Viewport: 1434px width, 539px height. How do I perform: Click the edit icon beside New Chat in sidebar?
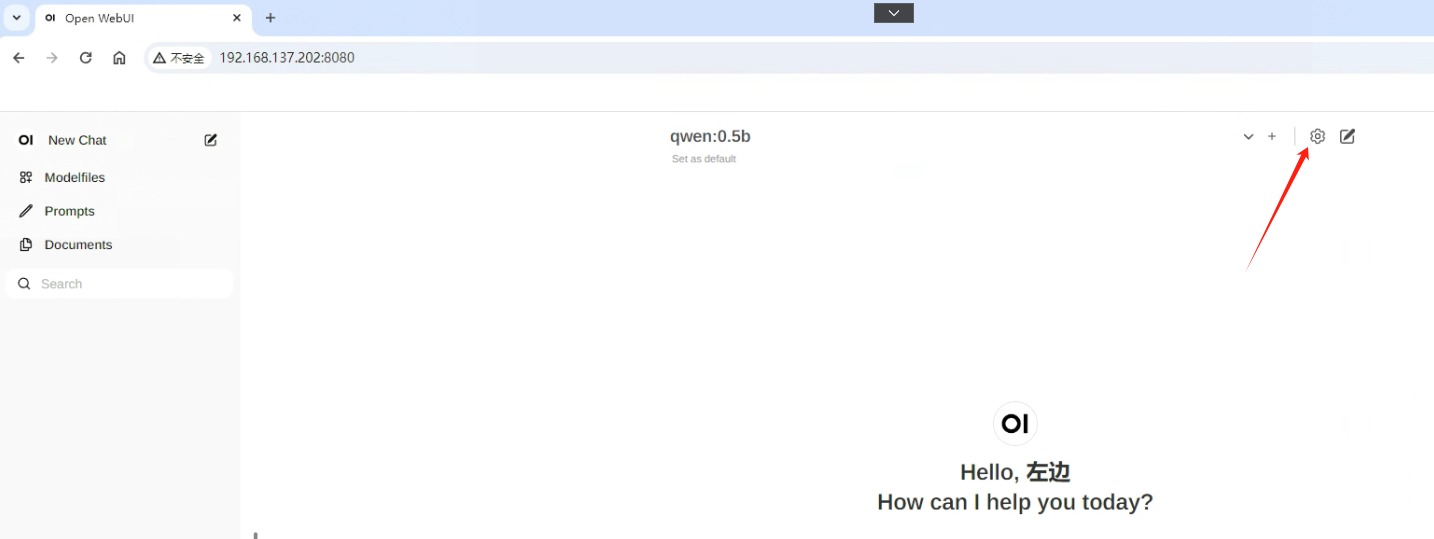[x=211, y=140]
